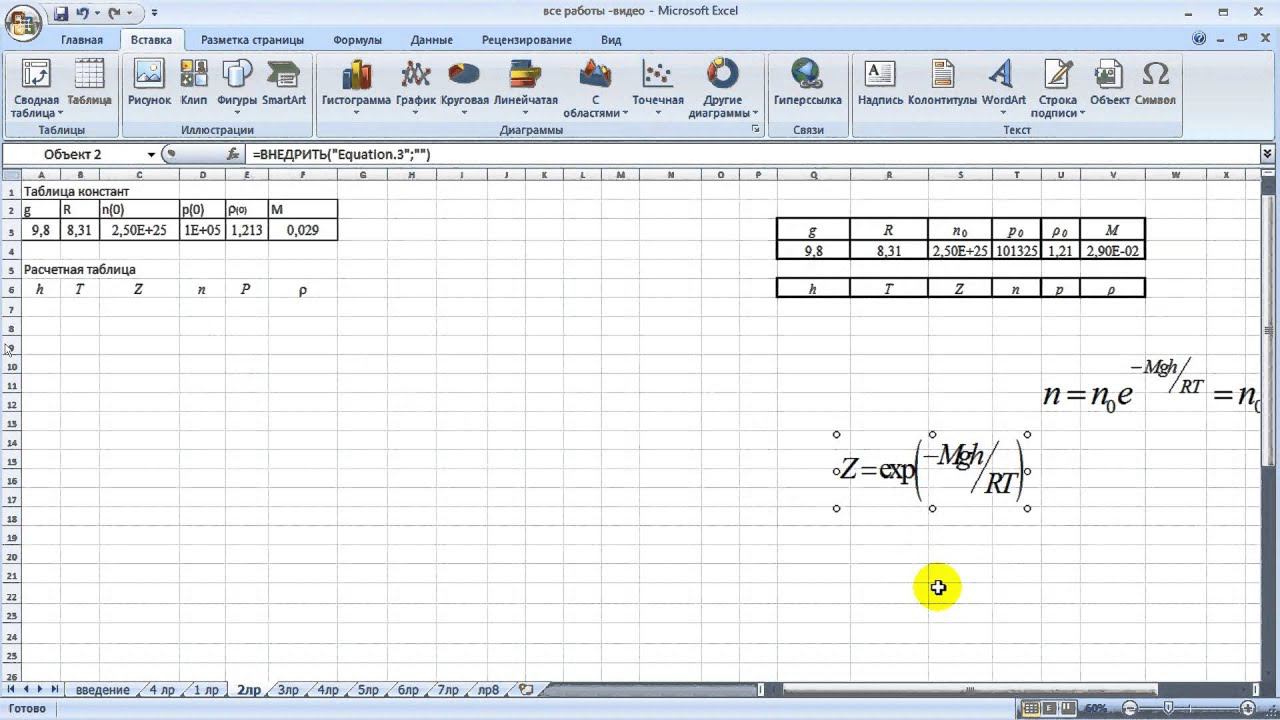Viewport: 1280px width, 720px height.
Task: Click the Select All corner button
Action: pos(11,175)
